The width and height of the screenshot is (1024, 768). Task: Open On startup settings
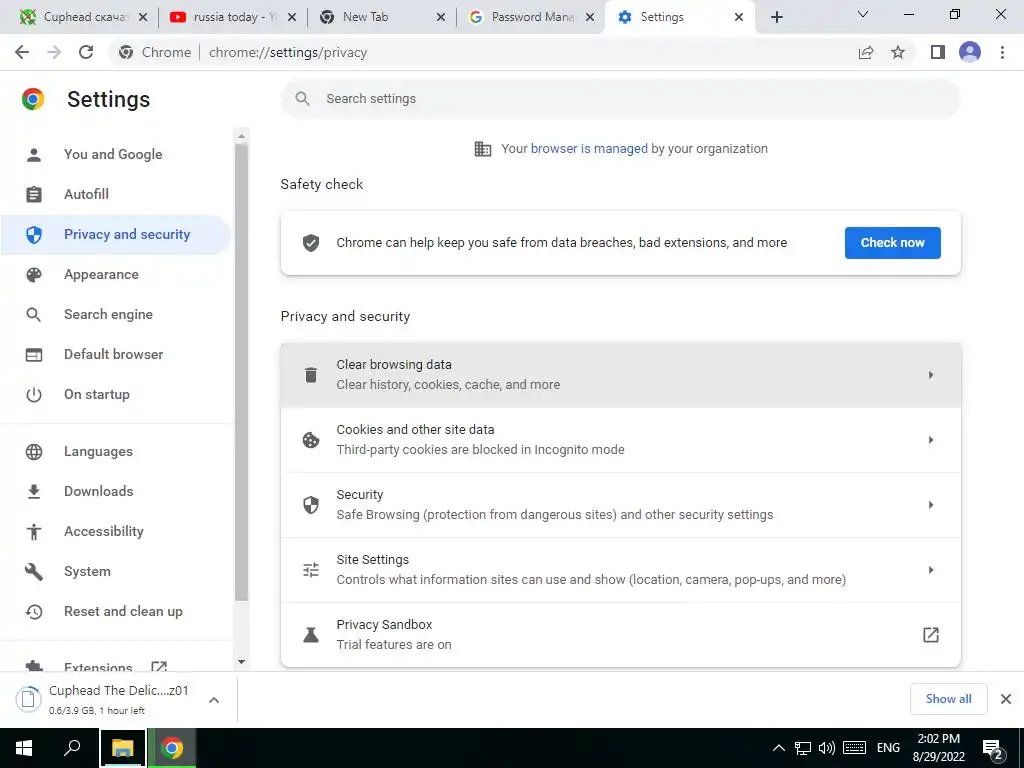97,394
